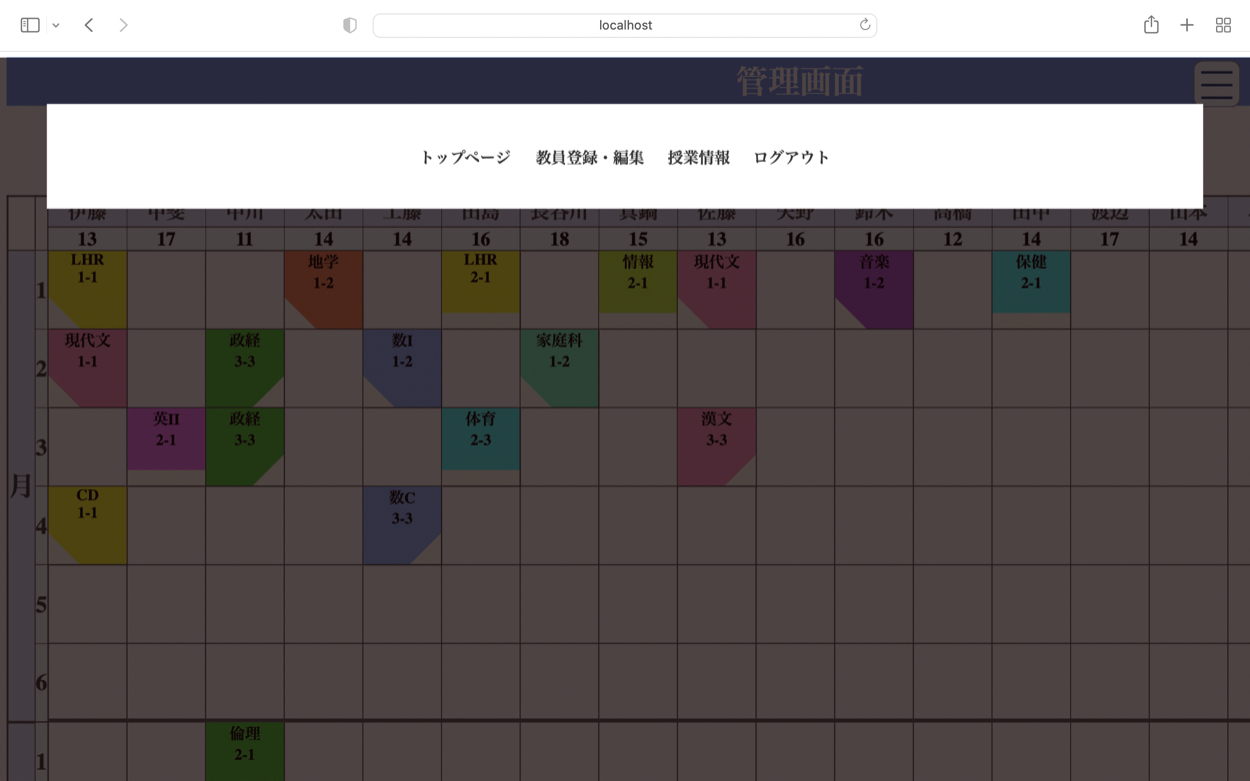Select the orange 地学 1-2 class cell

pos(323,285)
